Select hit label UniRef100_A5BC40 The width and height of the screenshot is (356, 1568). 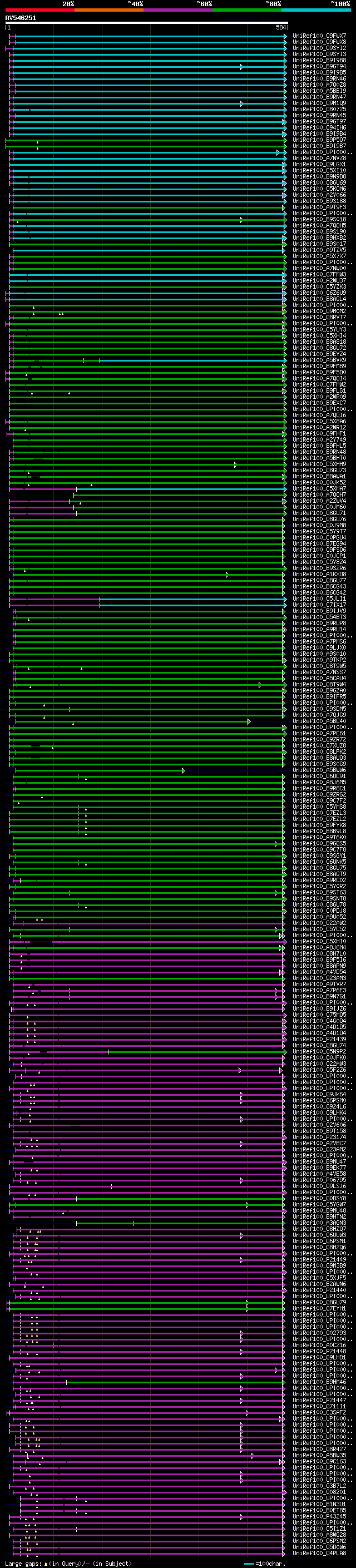point(319,721)
